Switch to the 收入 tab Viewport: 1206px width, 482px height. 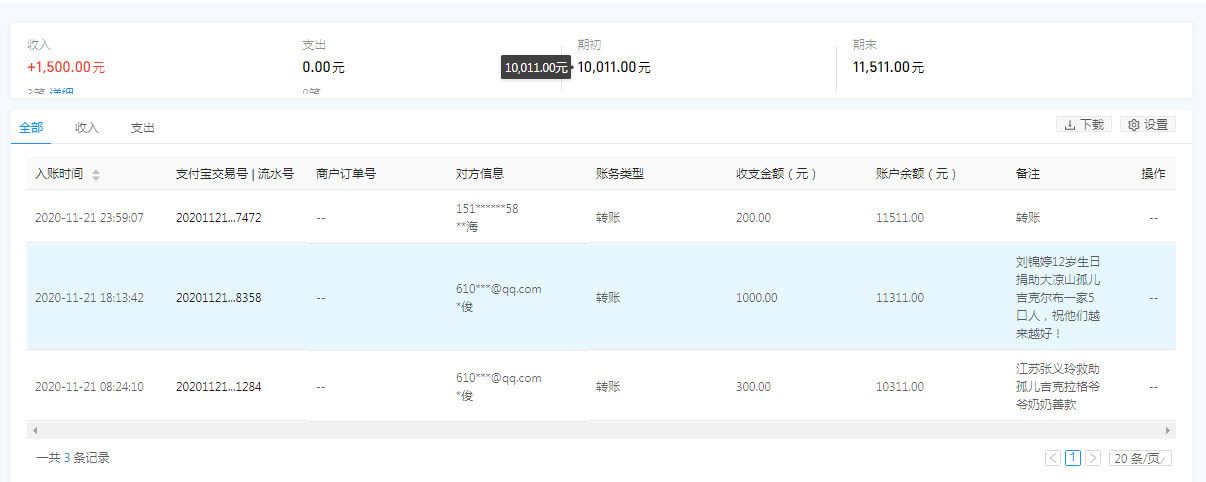pyautogui.click(x=87, y=128)
